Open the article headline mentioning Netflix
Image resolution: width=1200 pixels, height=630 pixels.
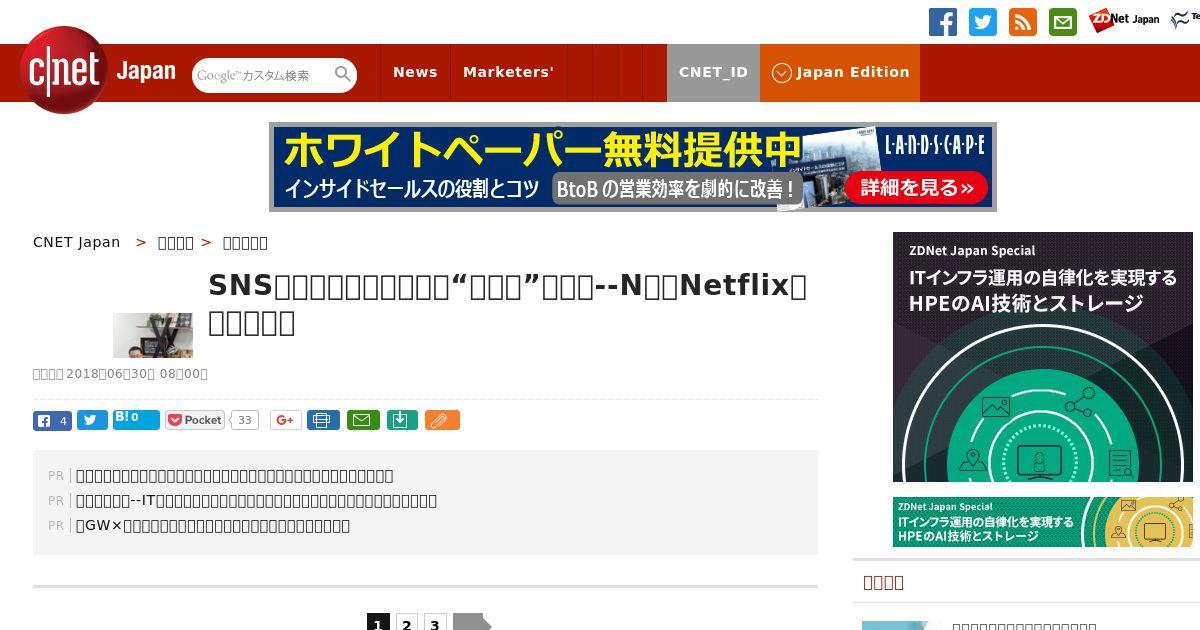507,303
